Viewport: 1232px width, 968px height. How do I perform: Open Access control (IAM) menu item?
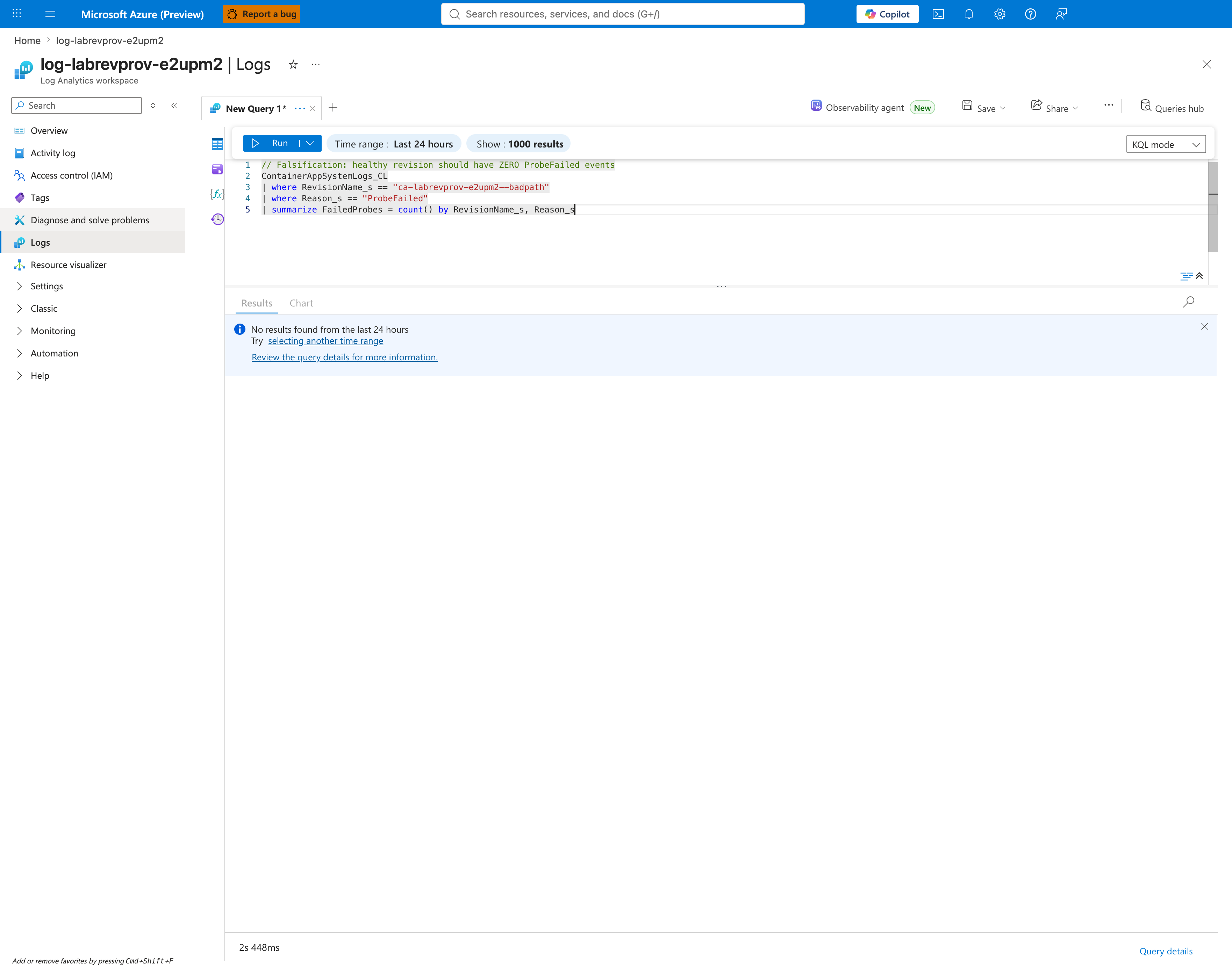[x=93, y=175]
